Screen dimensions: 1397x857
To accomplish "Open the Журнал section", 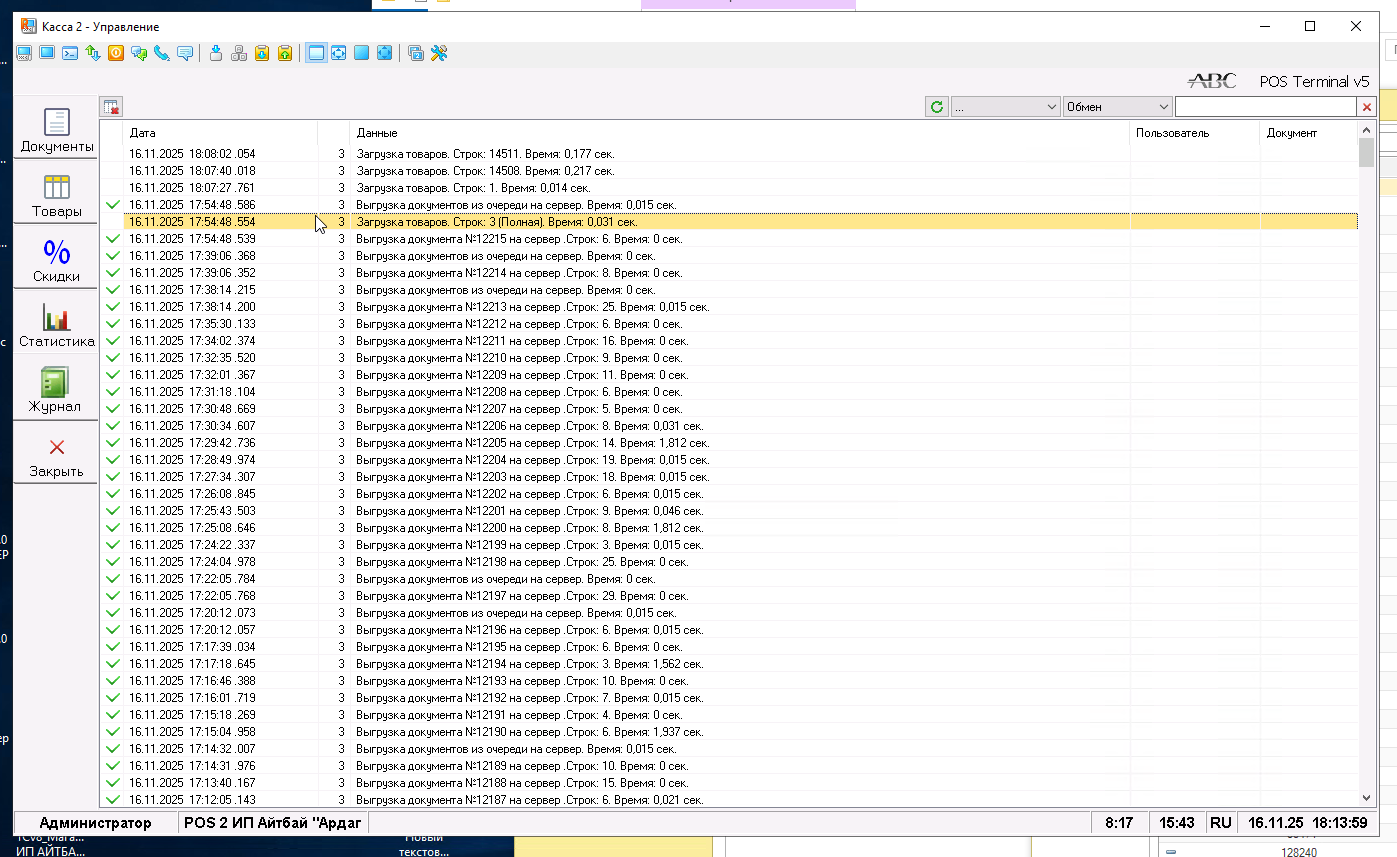I will (57, 387).
